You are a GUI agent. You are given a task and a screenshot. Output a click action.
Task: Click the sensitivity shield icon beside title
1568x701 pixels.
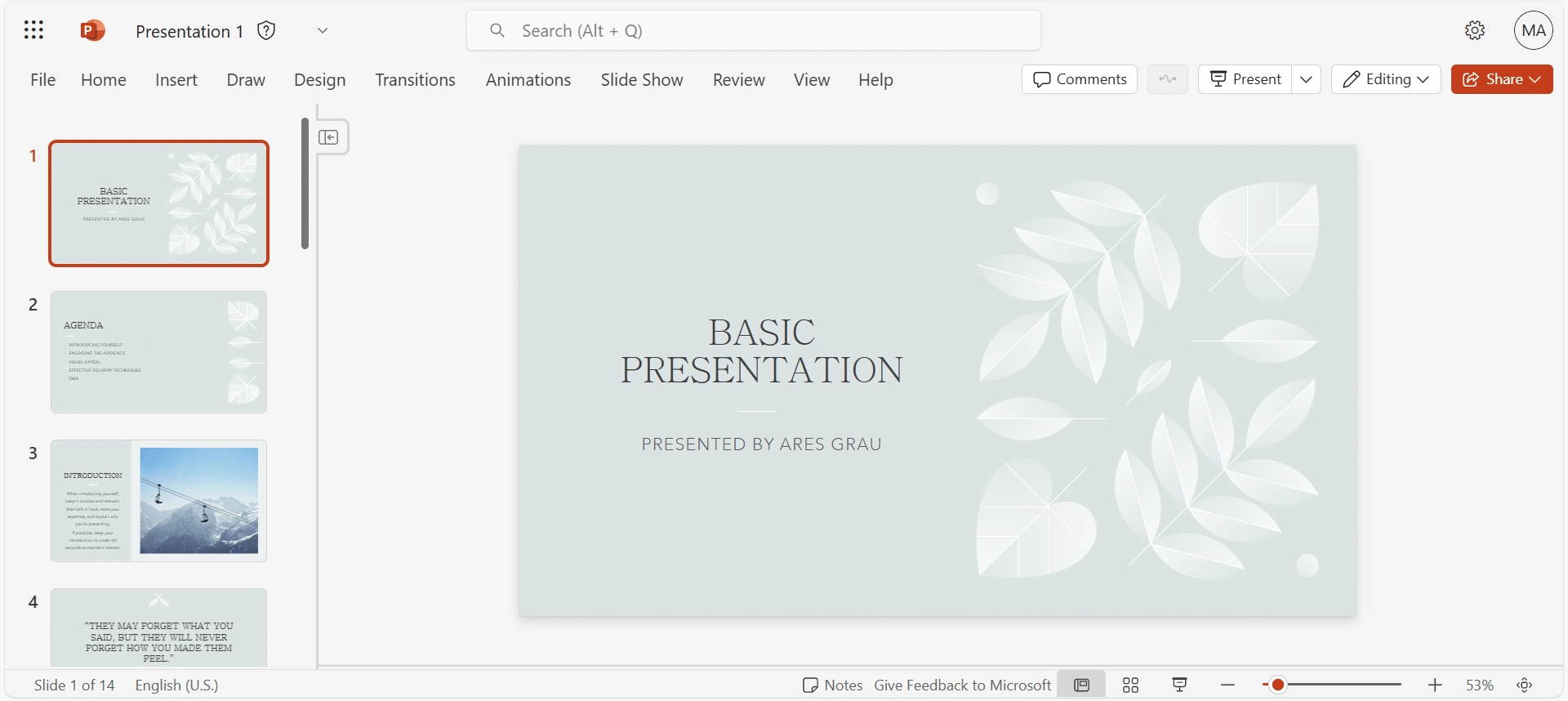(x=266, y=31)
